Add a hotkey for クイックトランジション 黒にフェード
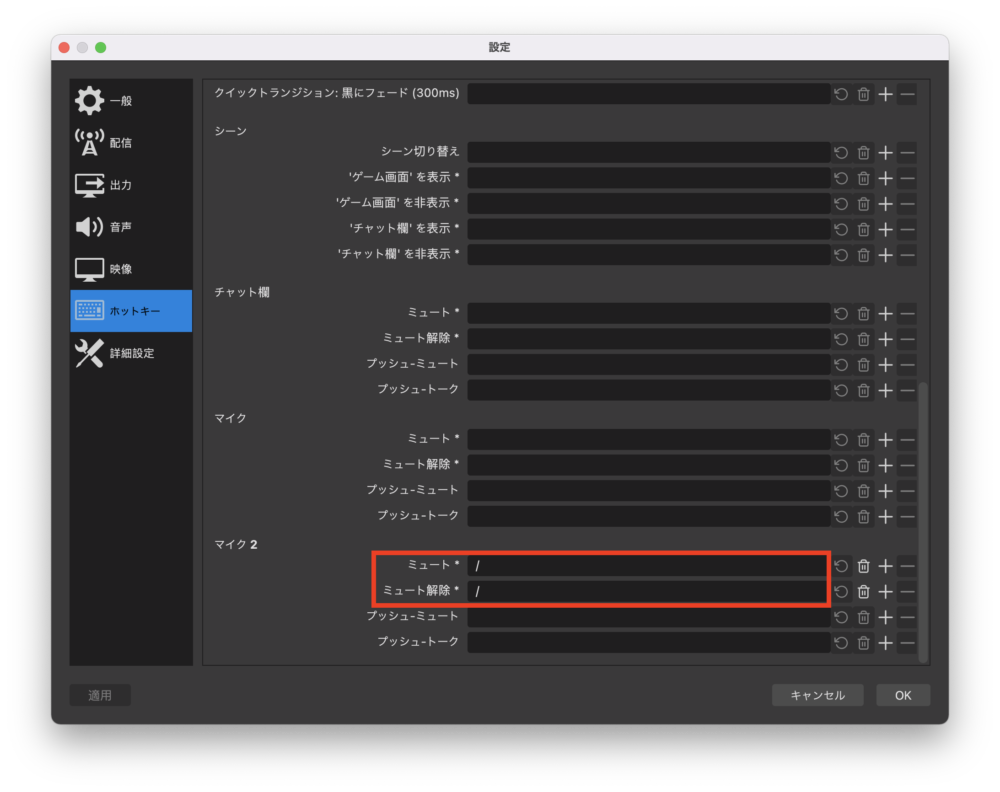Viewport: 1000px width, 792px height. click(885, 94)
